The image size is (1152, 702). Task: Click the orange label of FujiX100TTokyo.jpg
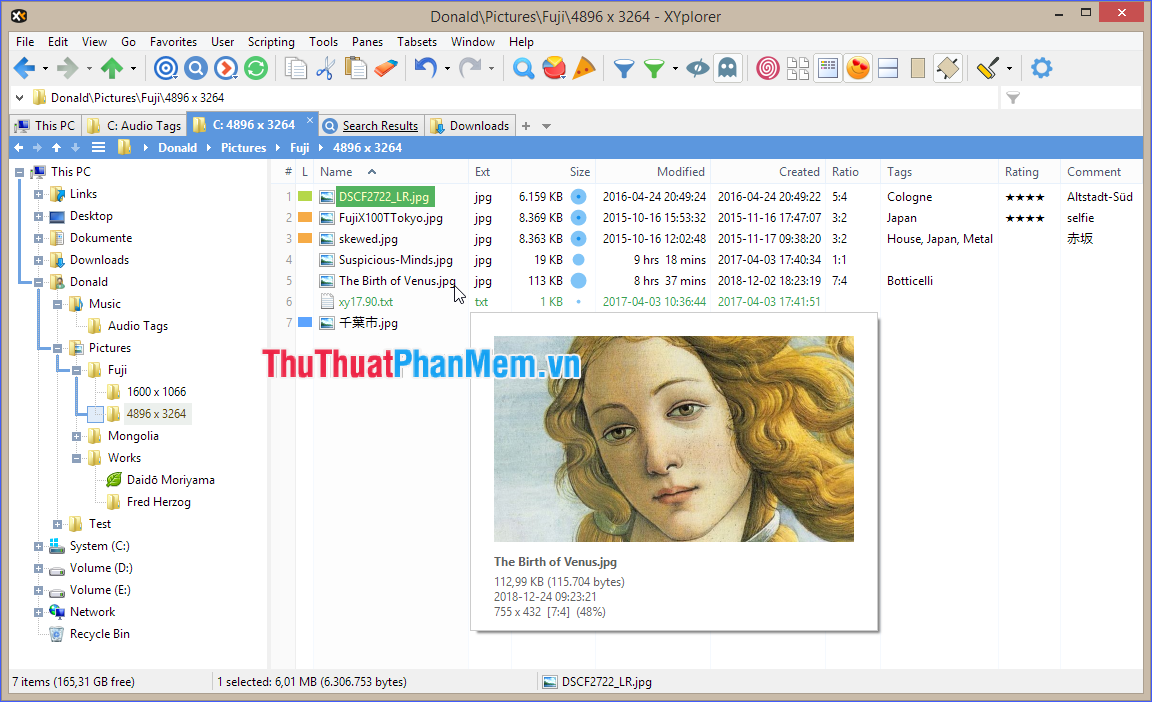pyautogui.click(x=305, y=217)
